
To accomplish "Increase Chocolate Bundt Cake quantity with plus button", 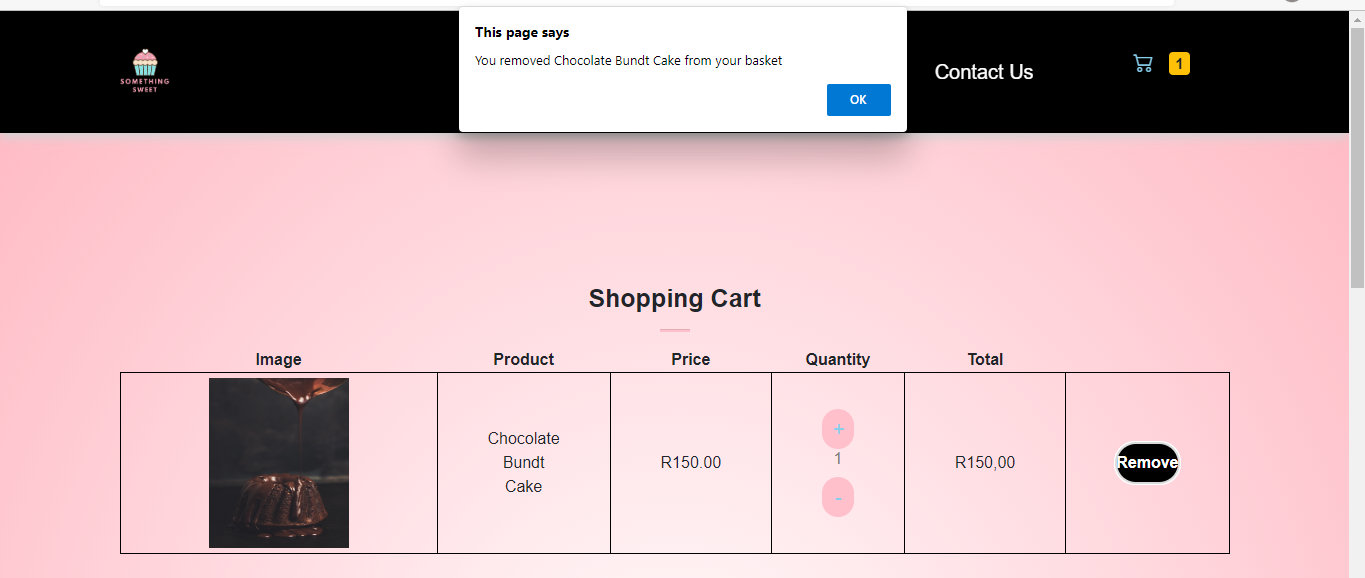I will pos(837,428).
